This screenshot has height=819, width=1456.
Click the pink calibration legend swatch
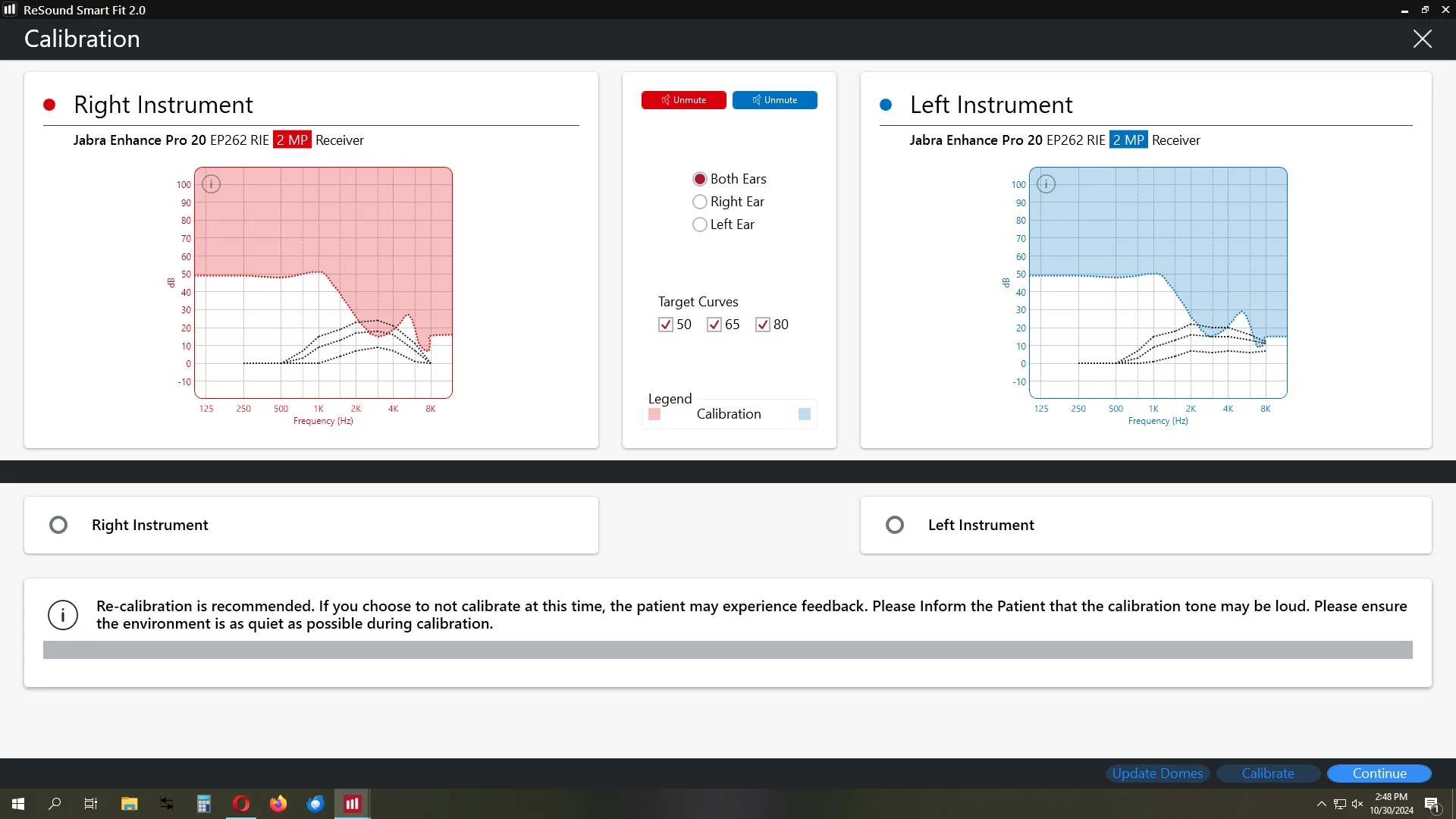click(654, 414)
